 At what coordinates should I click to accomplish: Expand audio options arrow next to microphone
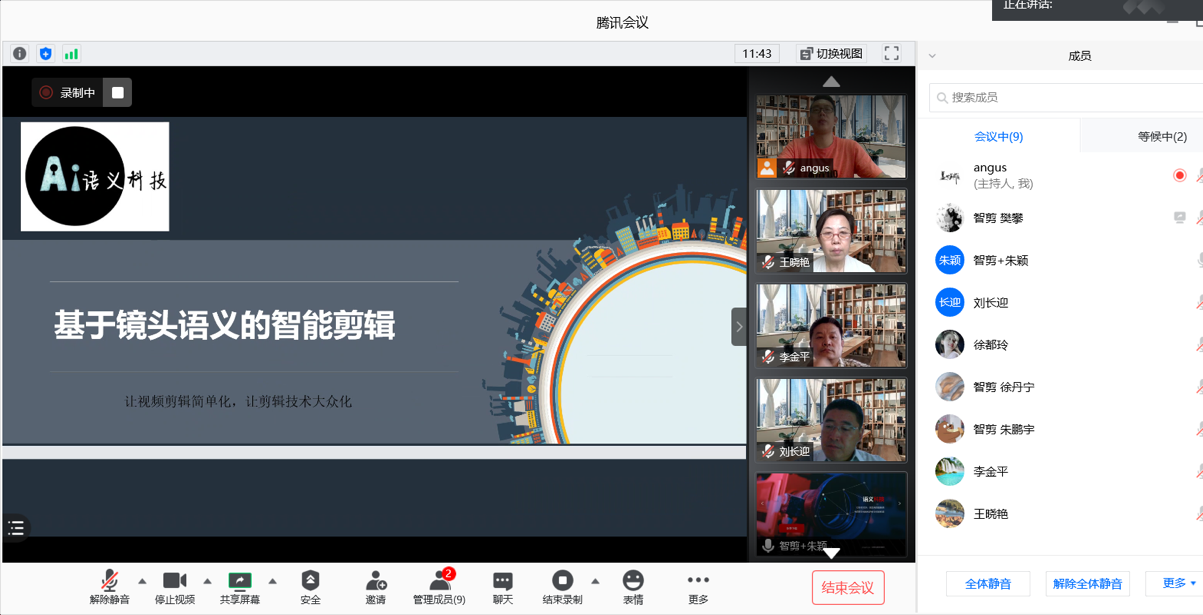[x=142, y=581]
